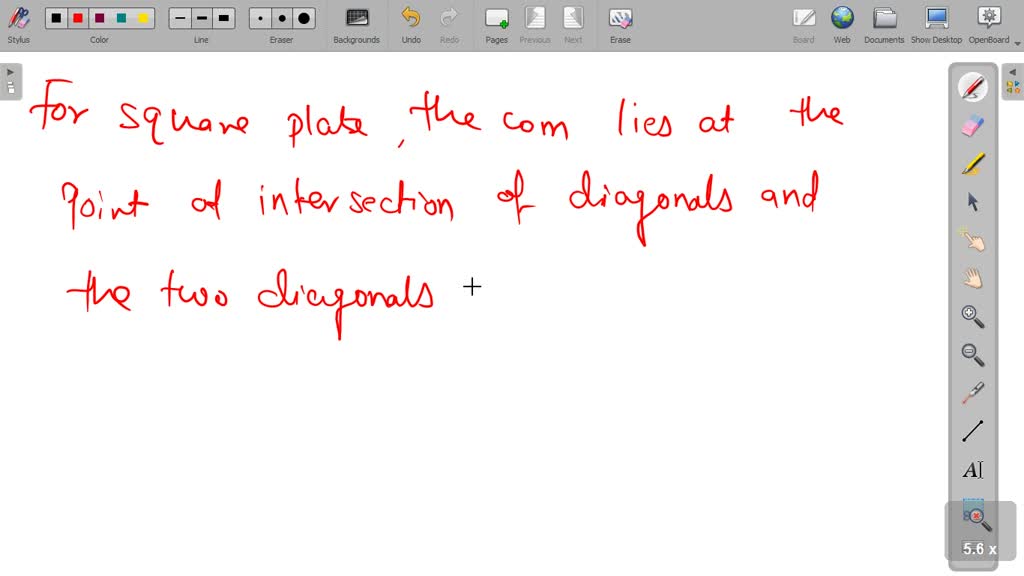Select the Zoom in tool
The width and height of the screenshot is (1024, 576).
pos(972,317)
